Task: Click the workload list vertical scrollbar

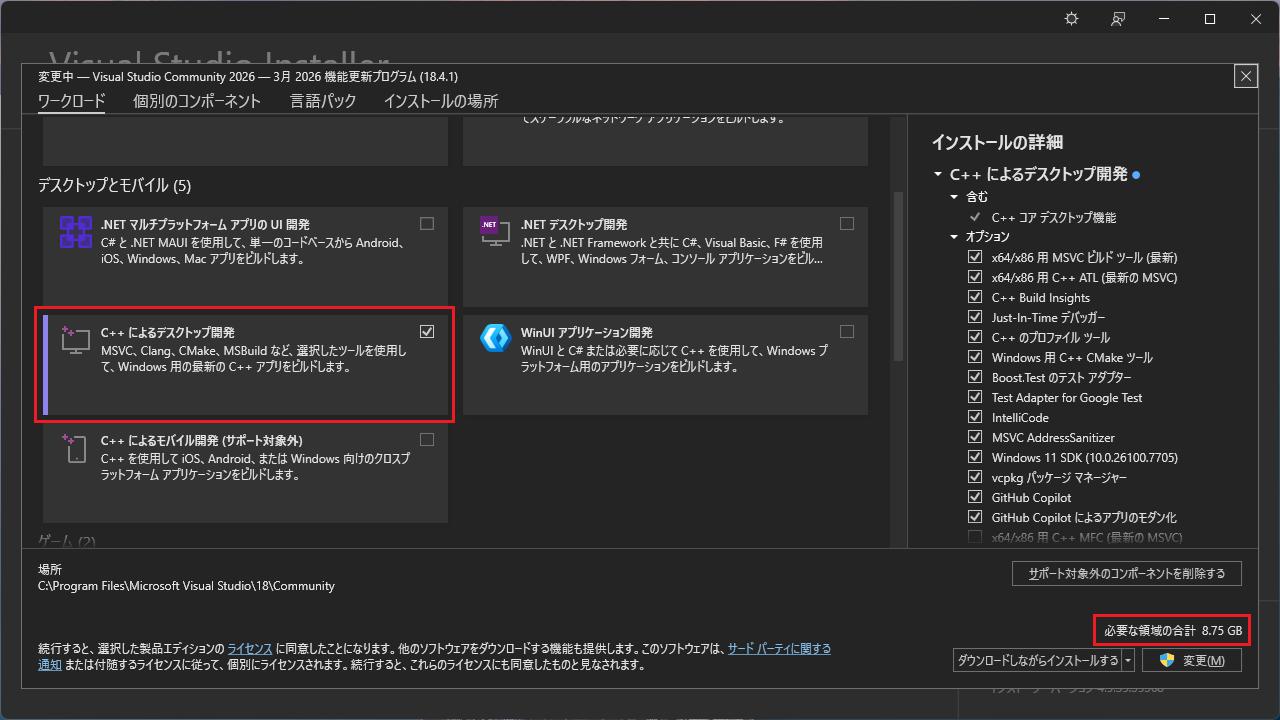Action: coord(897,275)
